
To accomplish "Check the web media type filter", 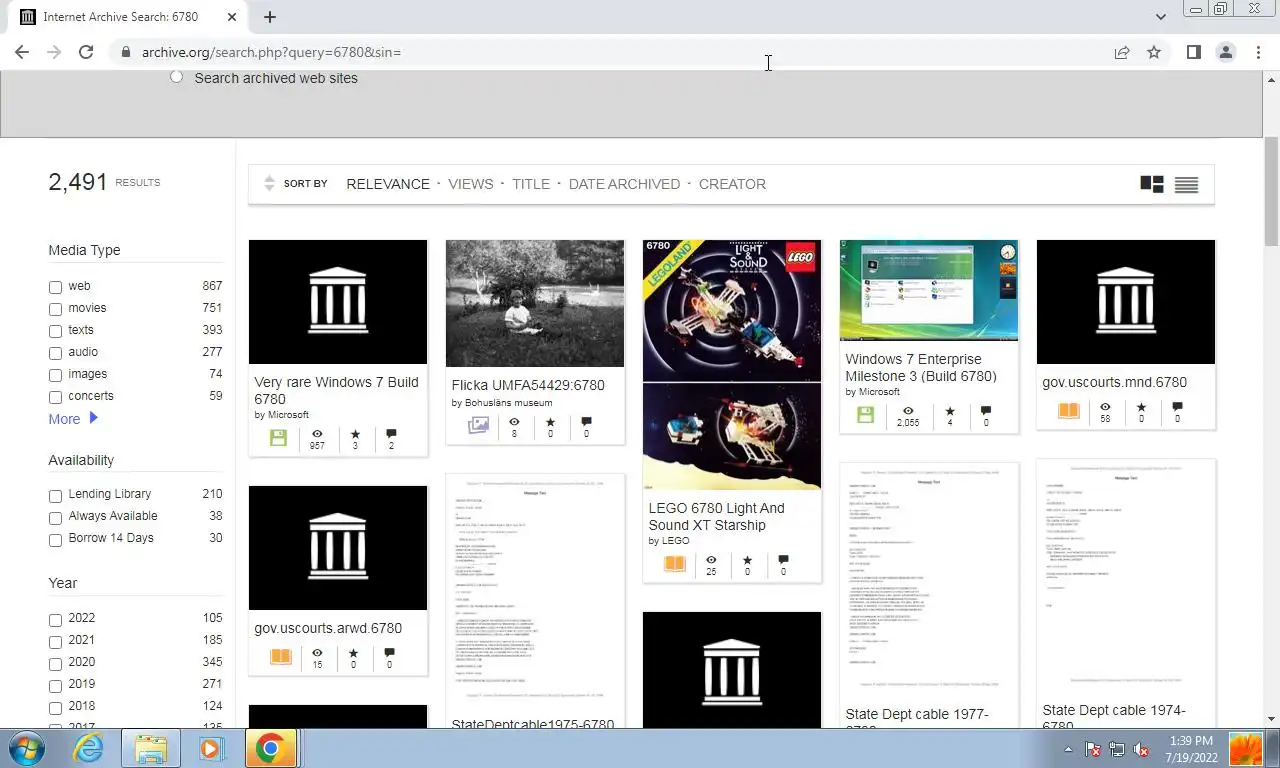I will (x=56, y=287).
